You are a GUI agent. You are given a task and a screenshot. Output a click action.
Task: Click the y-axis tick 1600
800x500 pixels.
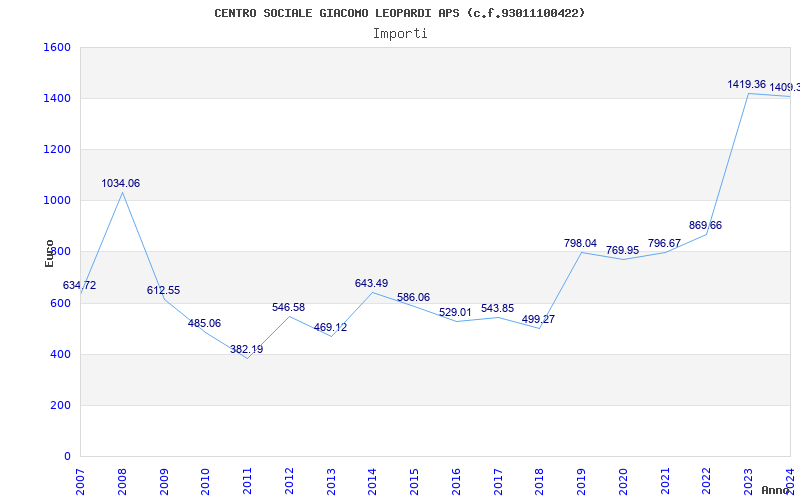click(x=57, y=47)
